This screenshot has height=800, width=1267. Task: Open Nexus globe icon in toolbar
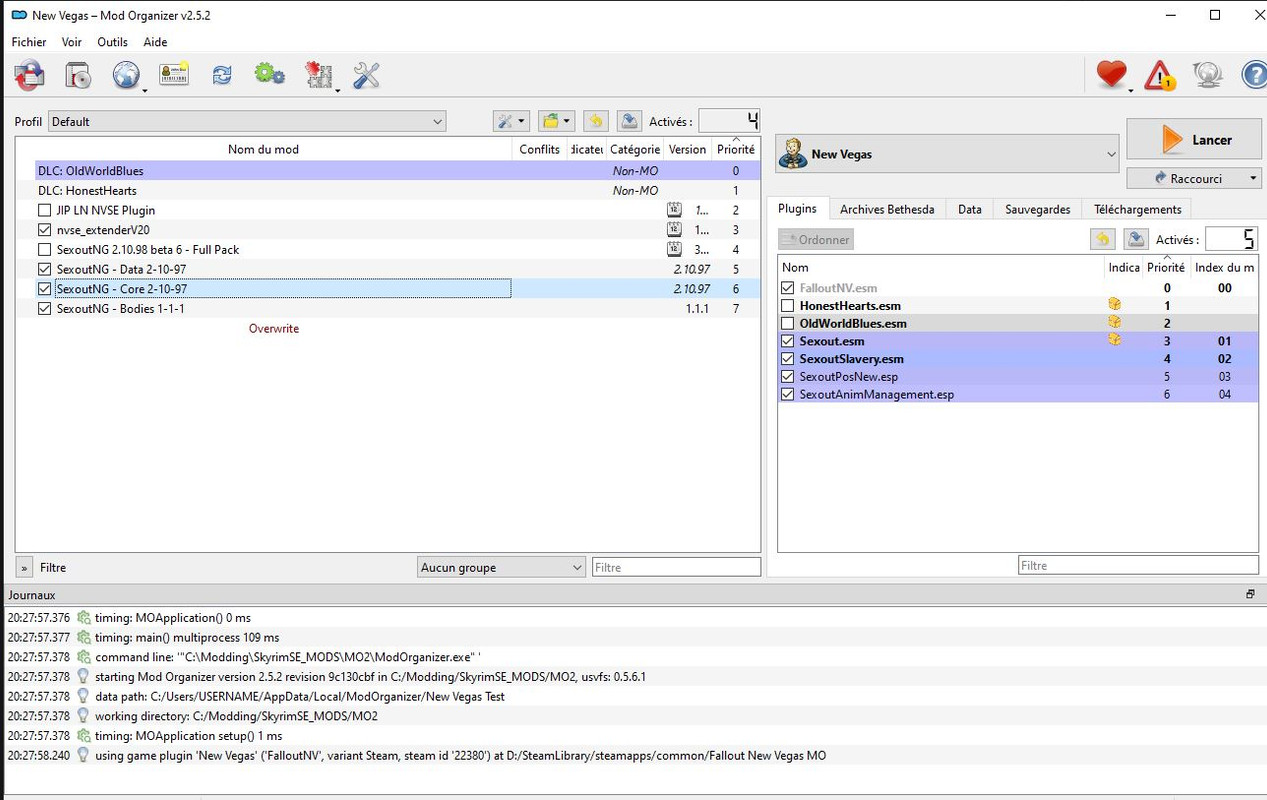[x=126, y=75]
